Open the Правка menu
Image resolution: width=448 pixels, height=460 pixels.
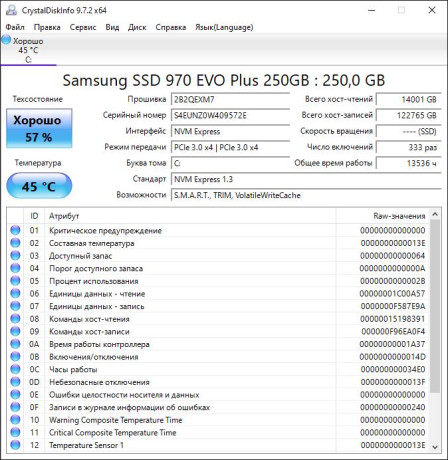tap(47, 27)
